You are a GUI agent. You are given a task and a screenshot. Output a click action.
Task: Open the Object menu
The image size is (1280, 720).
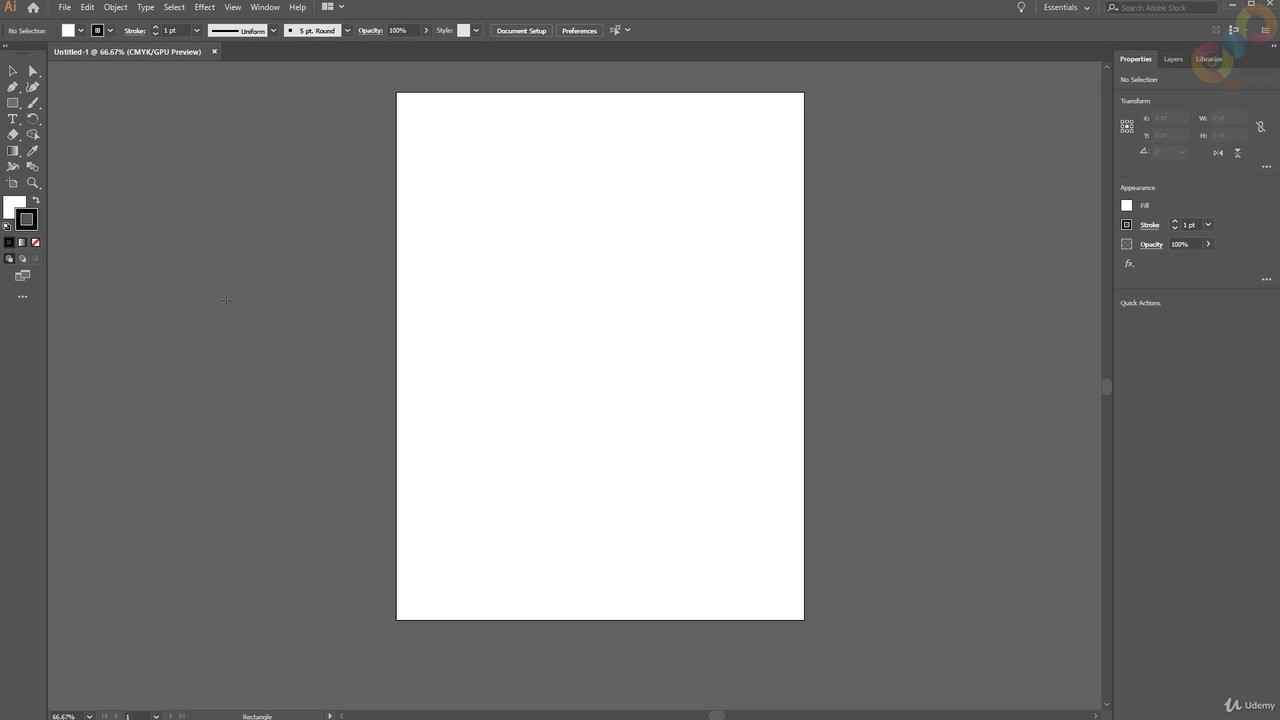(x=115, y=7)
